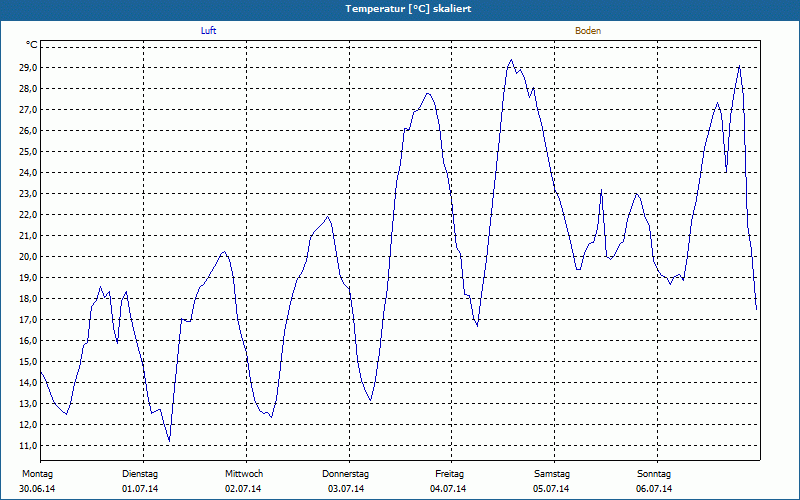Click the 28,0 y-axis value
This screenshot has width=800, height=500.
pos(29,89)
